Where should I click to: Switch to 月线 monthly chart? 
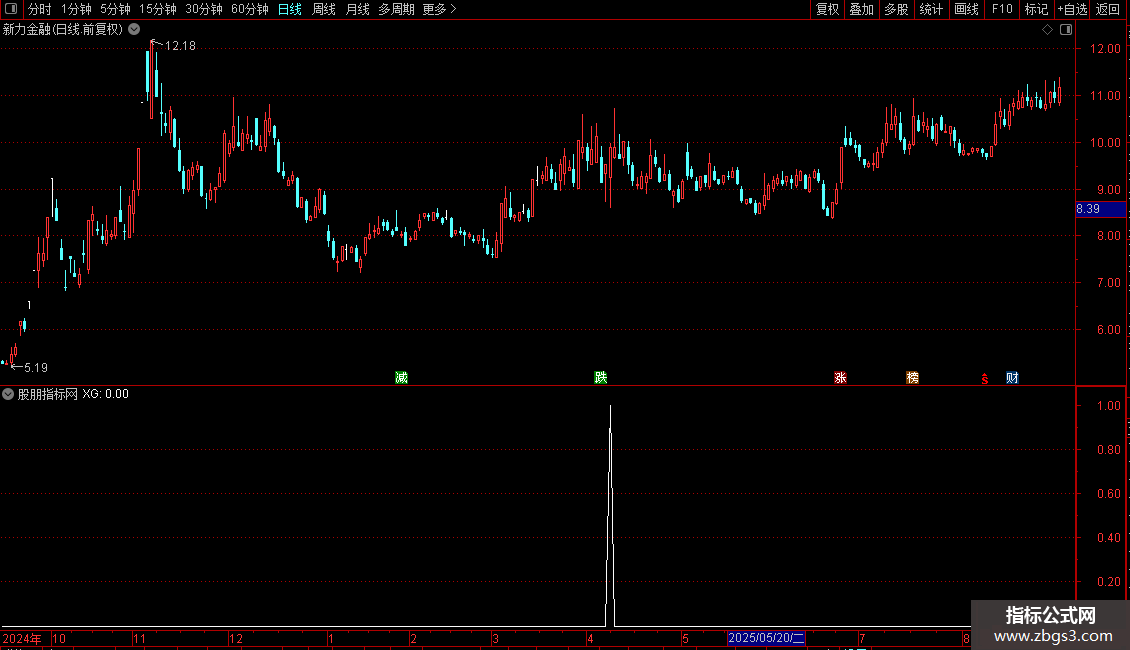coord(357,9)
